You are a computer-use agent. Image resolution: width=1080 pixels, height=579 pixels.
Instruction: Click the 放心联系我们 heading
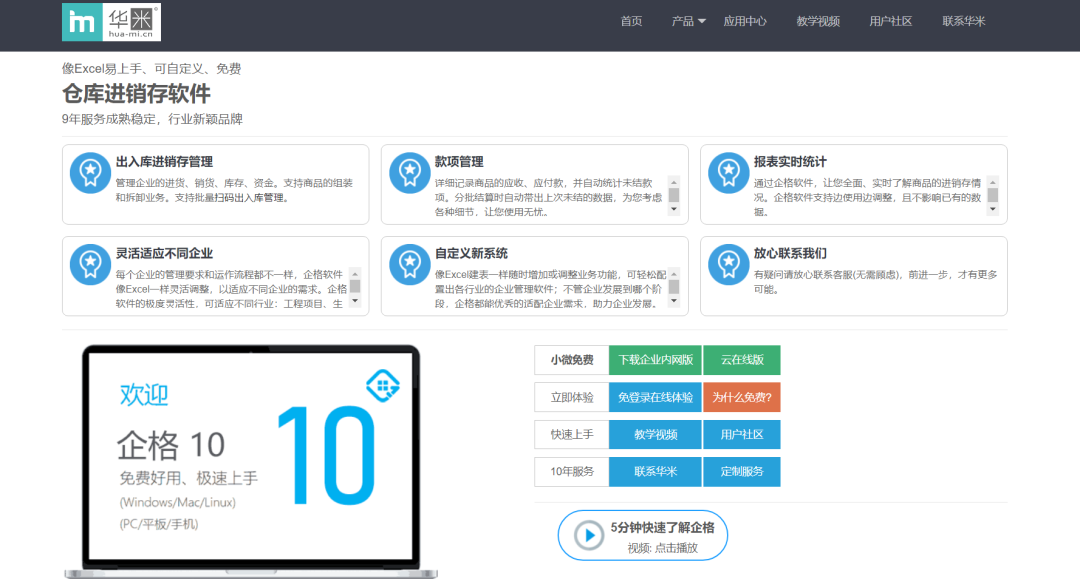(x=790, y=253)
